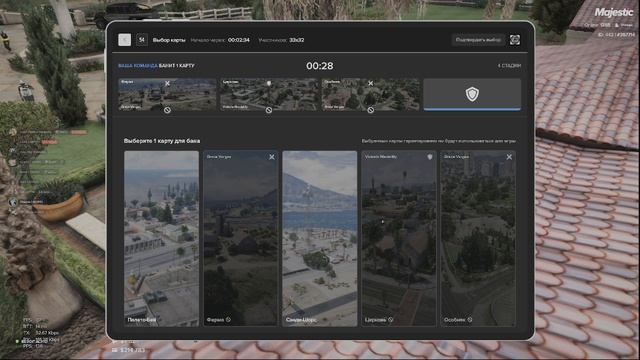Viewport: 640px width, 360px height.
Task: Click the X icon on the large Ферма map card
Action: point(272,157)
